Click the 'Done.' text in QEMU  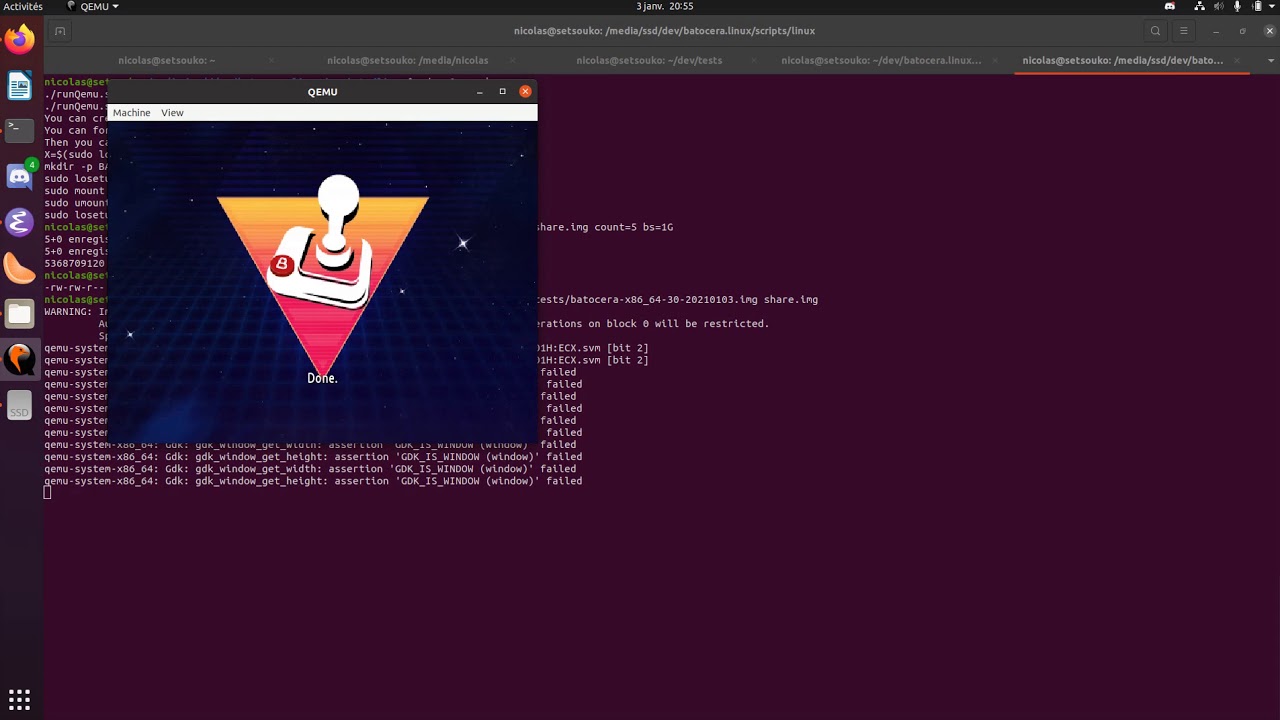[322, 378]
